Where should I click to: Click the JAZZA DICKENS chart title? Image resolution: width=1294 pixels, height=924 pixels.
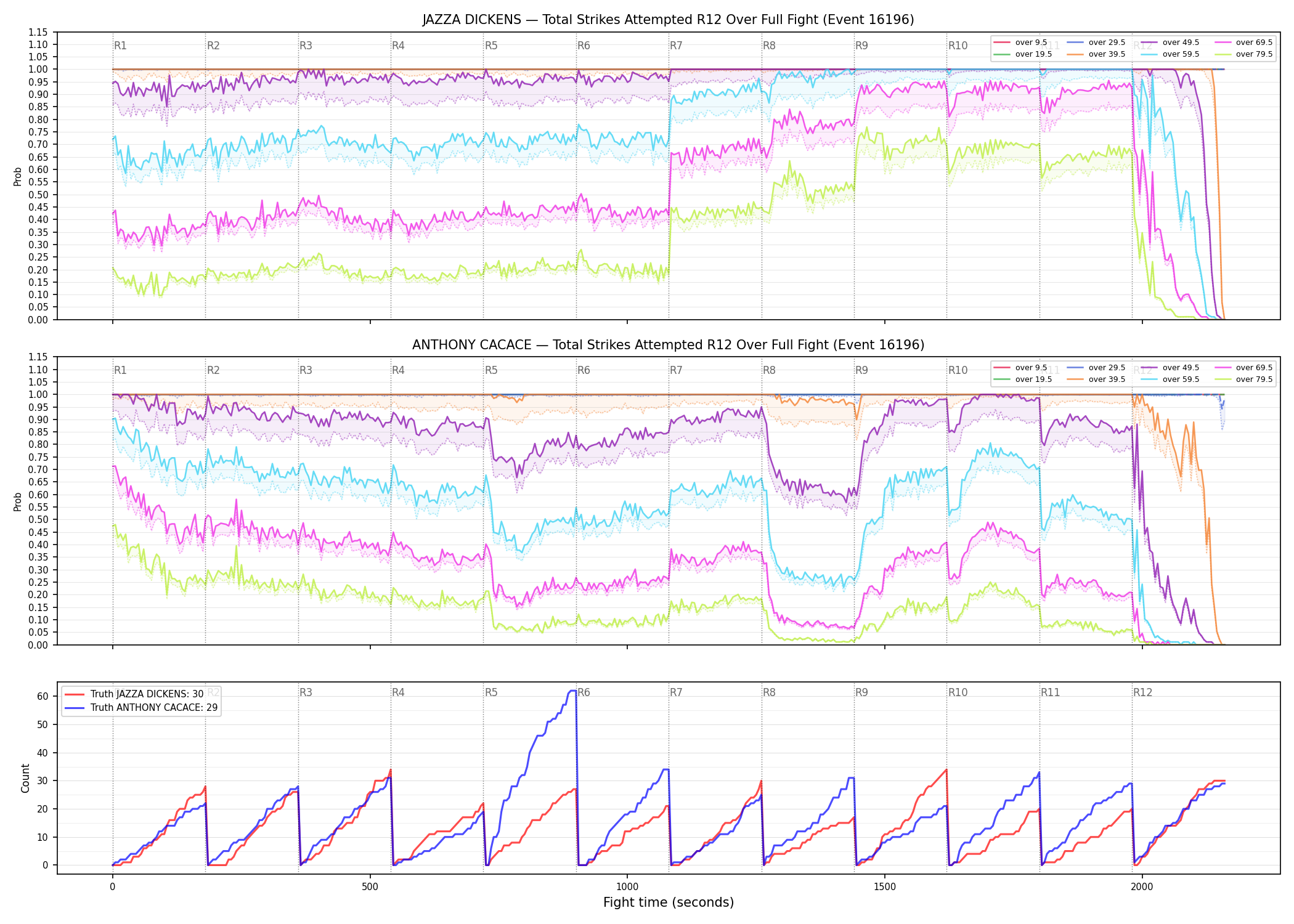668,20
